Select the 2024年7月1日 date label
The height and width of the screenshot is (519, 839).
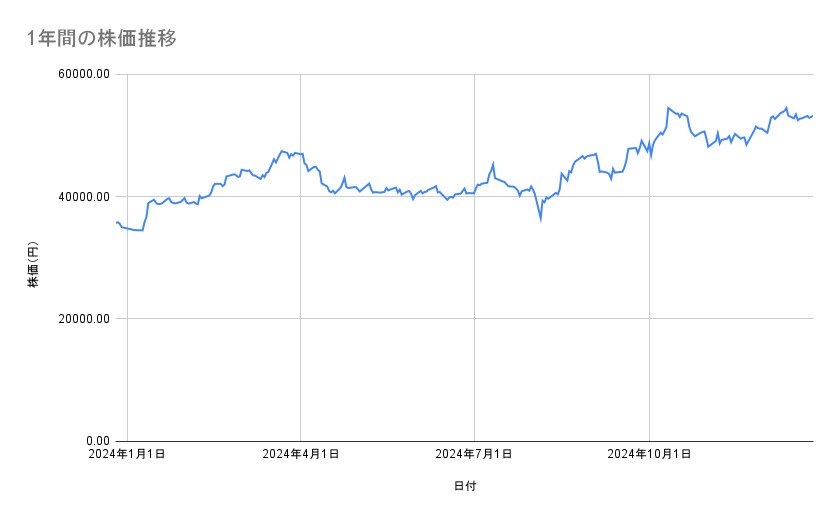pyautogui.click(x=474, y=454)
